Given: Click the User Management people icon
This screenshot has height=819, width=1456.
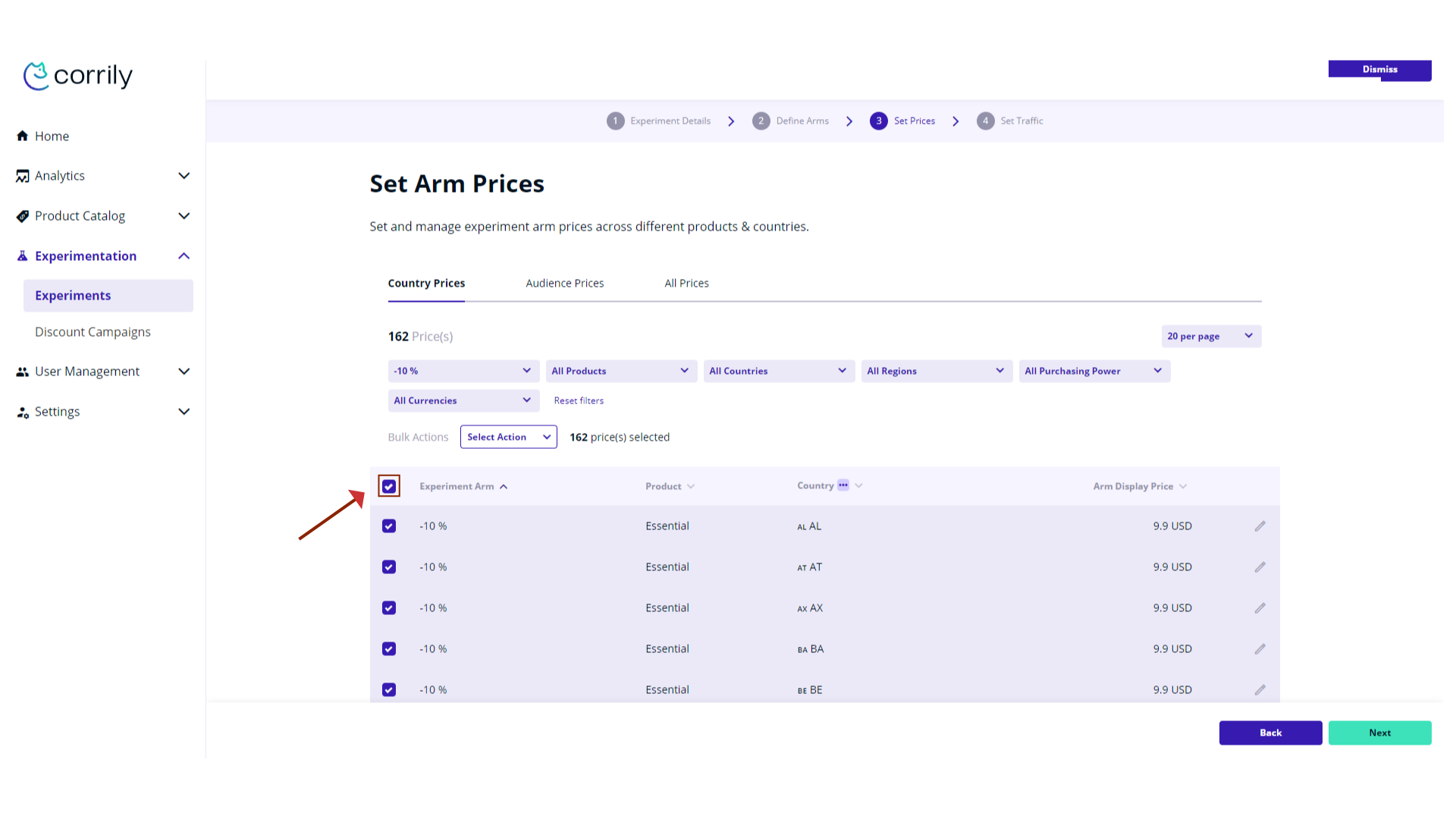Looking at the screenshot, I should (x=23, y=372).
